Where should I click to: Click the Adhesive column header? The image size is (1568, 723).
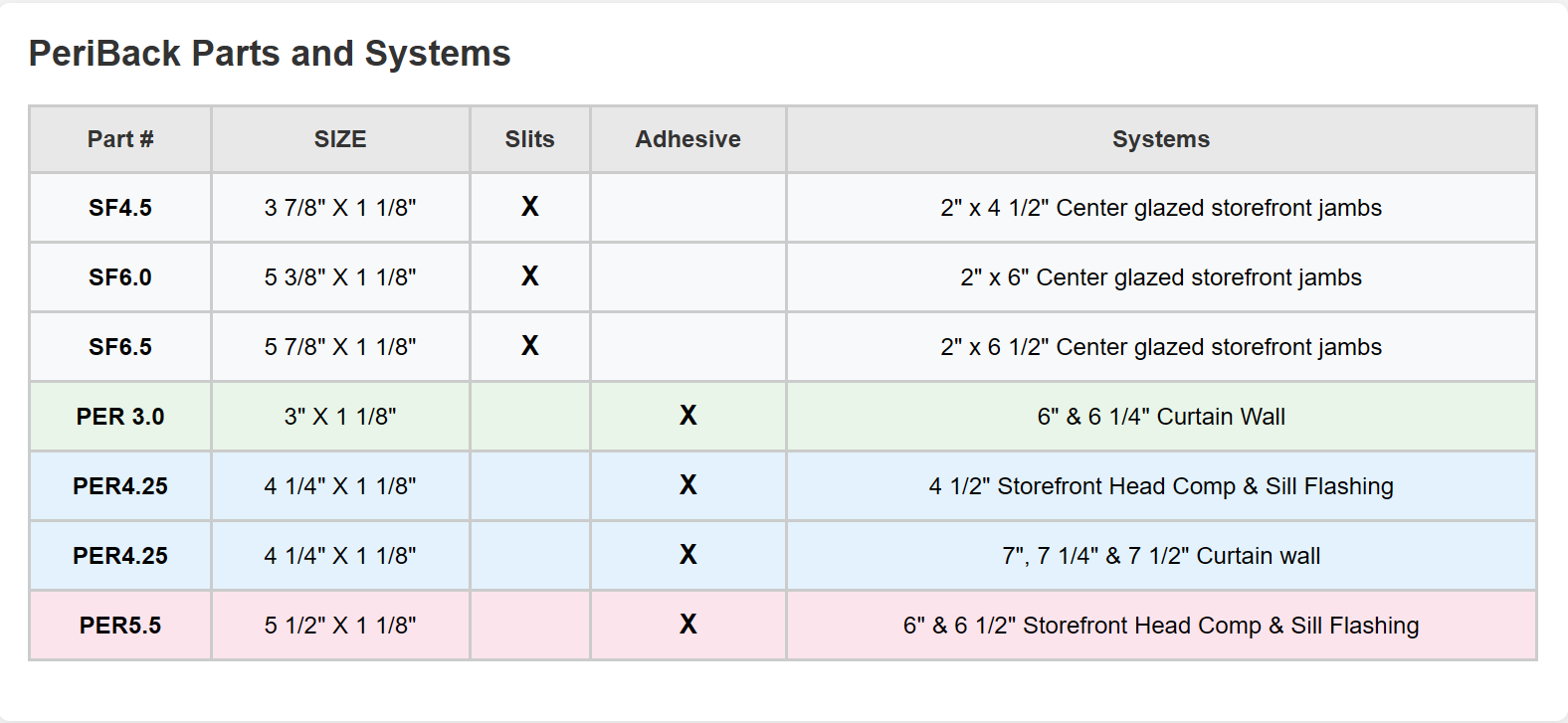[687, 139]
